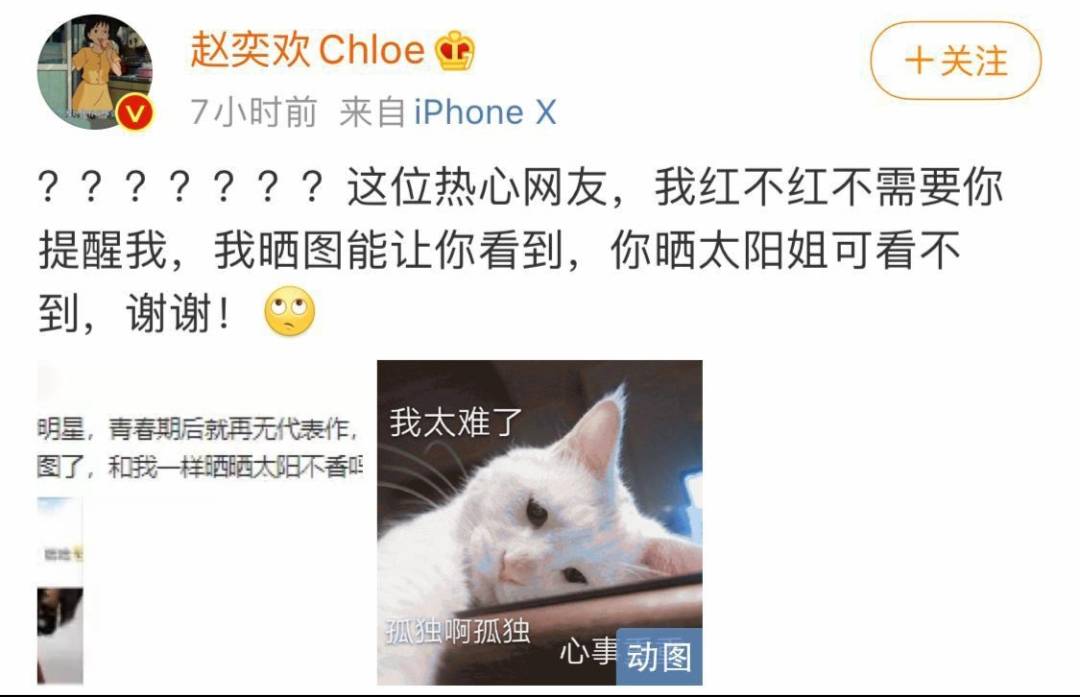Follow the user with +关注 button
This screenshot has height=697, width=1080.
point(956,61)
